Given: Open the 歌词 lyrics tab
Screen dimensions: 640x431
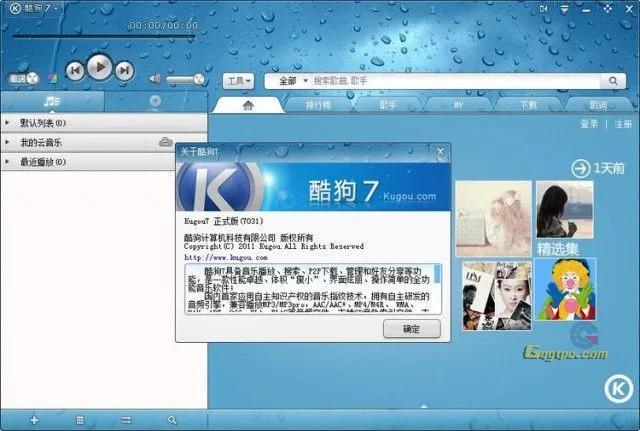Looking at the screenshot, I should coord(598,105).
